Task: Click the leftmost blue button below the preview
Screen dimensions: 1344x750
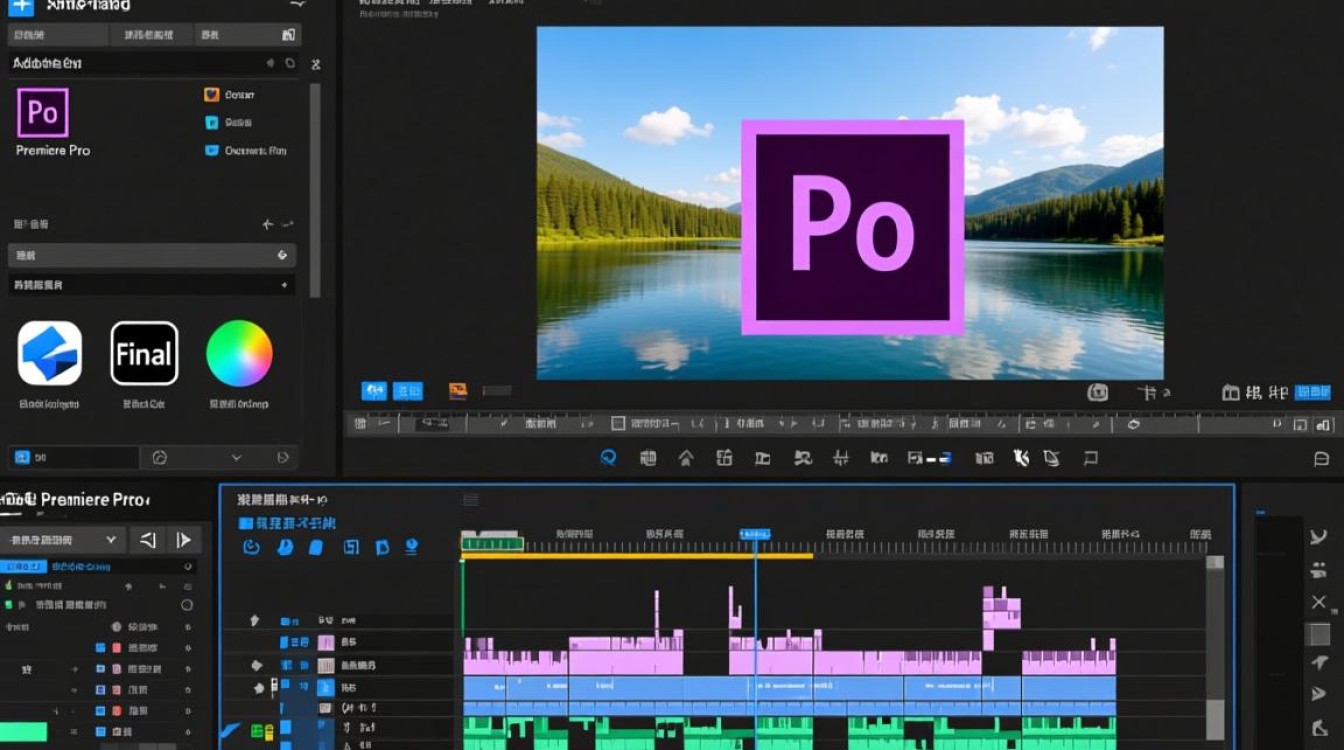Action: (374, 391)
